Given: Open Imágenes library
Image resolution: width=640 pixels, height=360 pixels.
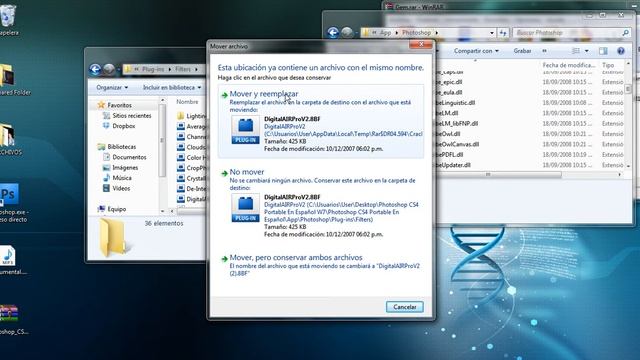Looking at the screenshot, I should [125, 168].
